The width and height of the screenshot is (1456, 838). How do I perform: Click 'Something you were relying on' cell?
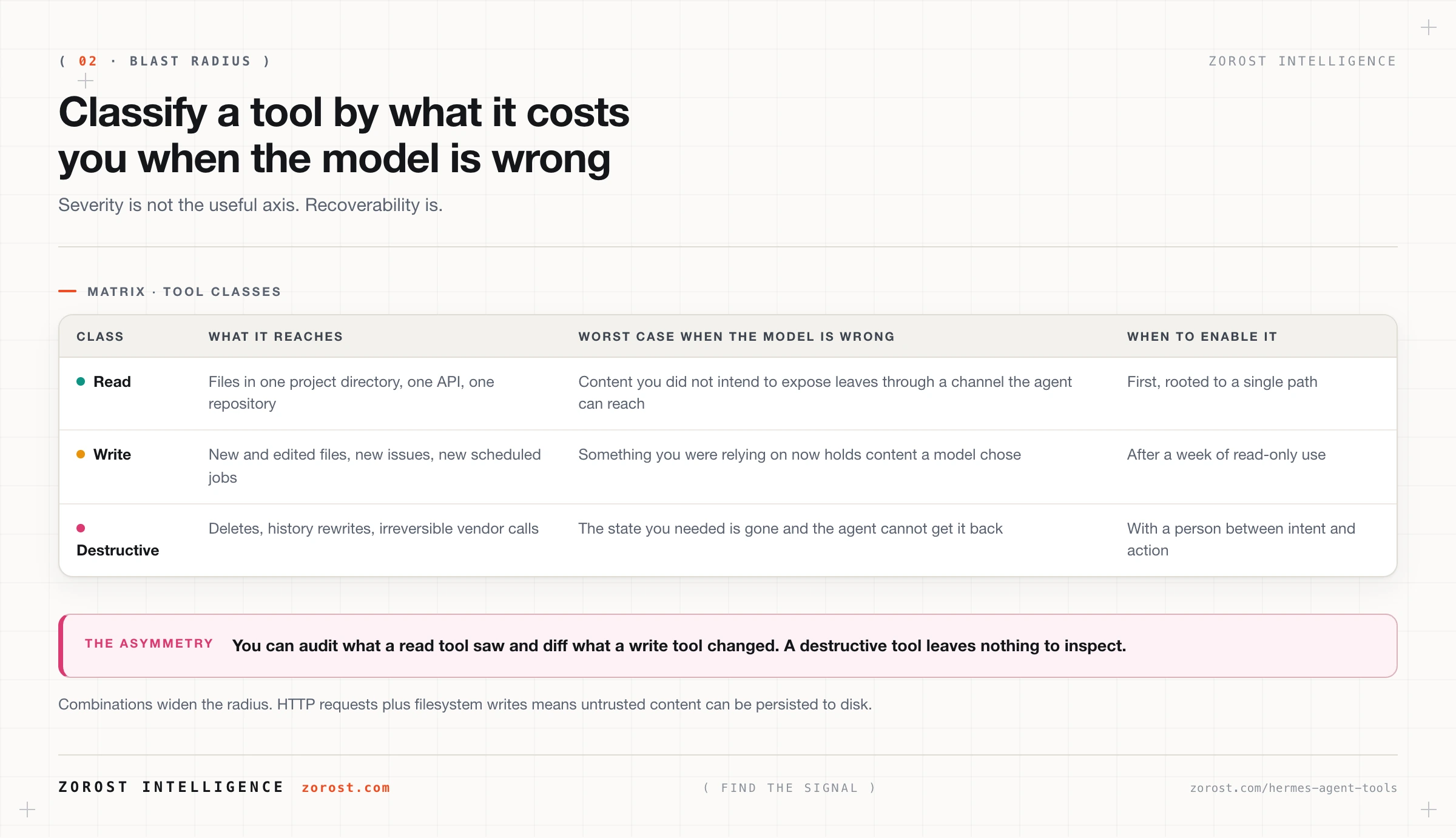[800, 455]
